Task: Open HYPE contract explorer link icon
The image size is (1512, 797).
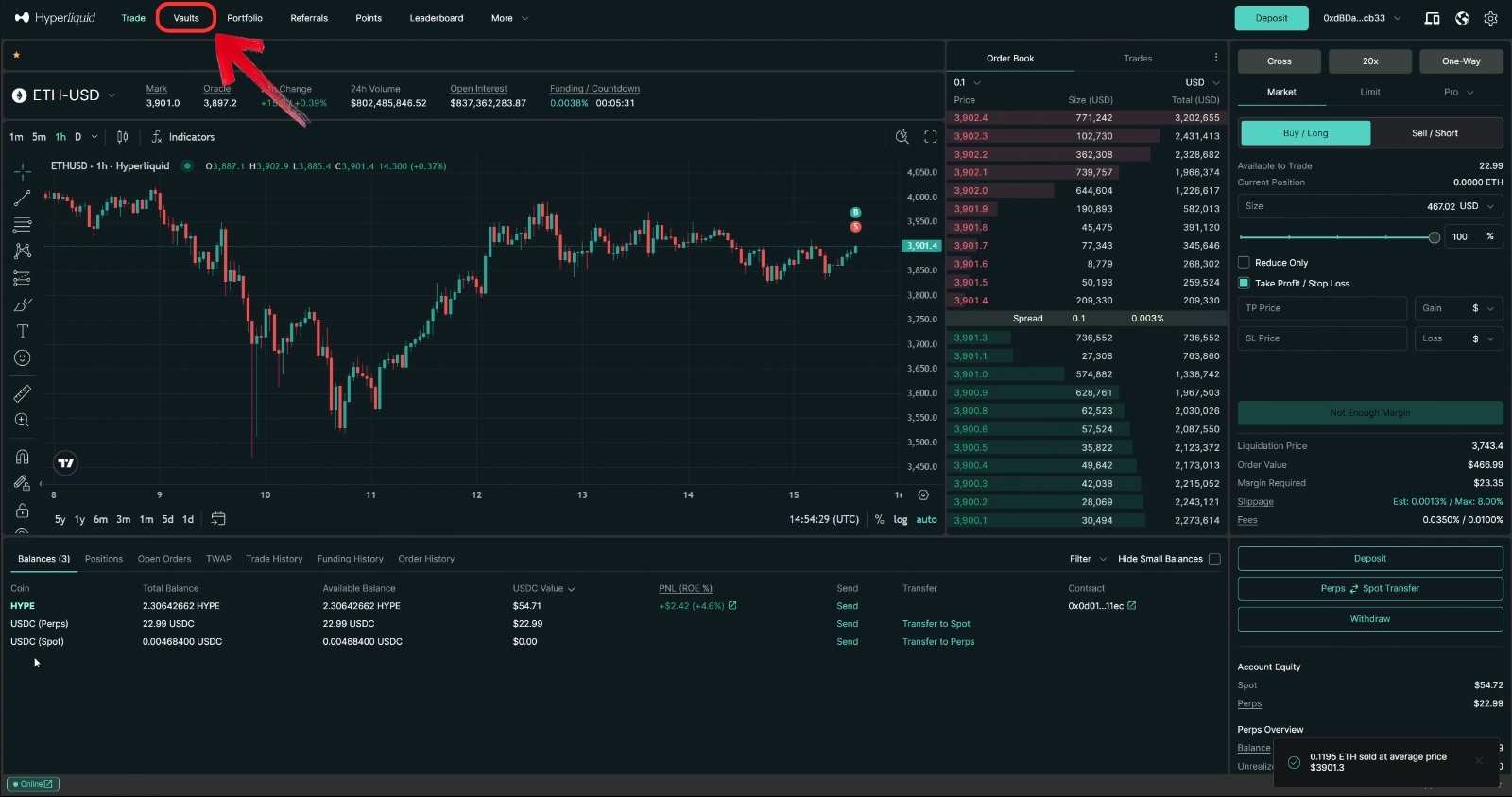Action: pos(1132,606)
